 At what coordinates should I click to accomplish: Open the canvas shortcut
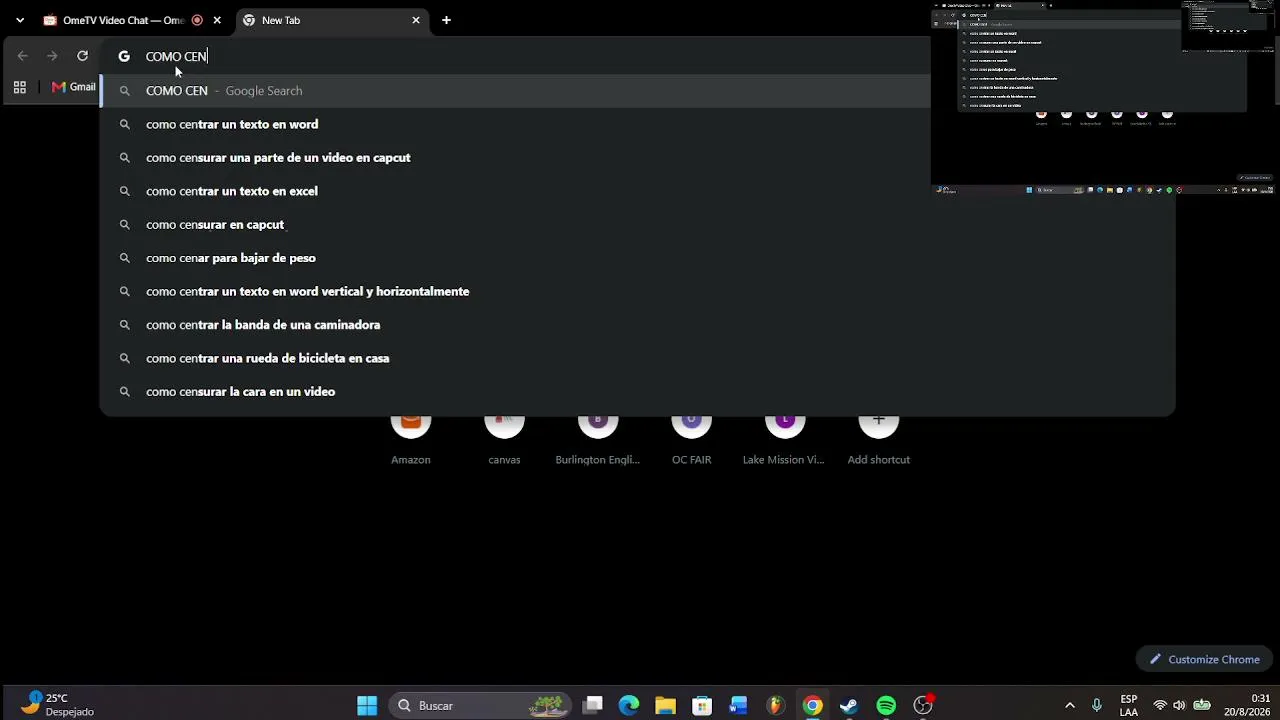click(x=504, y=438)
